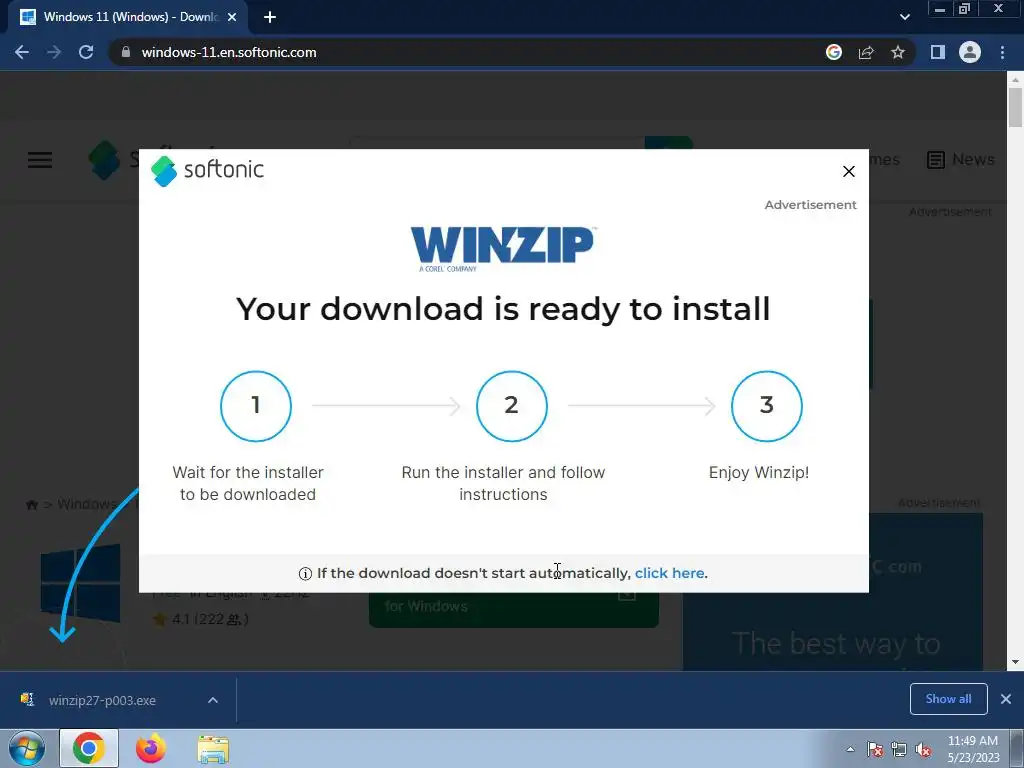This screenshot has width=1024, height=768.
Task: Go back to the previous page
Action: (22, 52)
